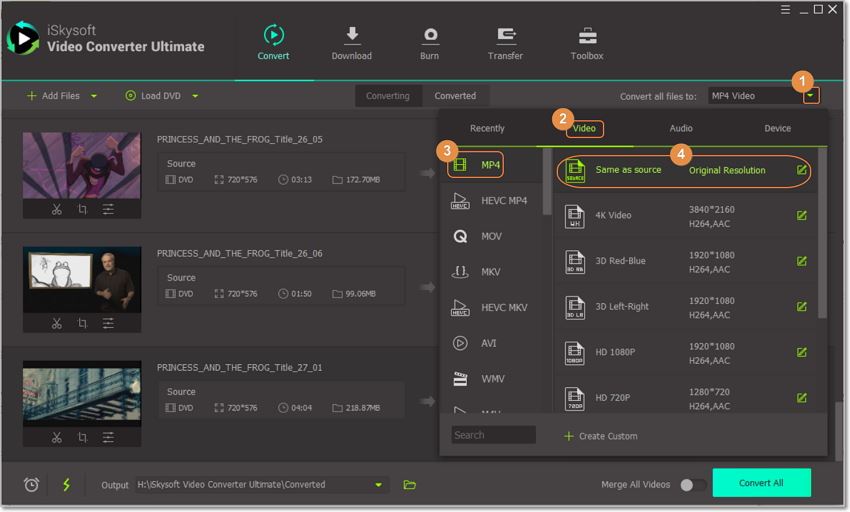The image size is (850, 512).
Task: Open the output folder icon
Action: tap(409, 485)
